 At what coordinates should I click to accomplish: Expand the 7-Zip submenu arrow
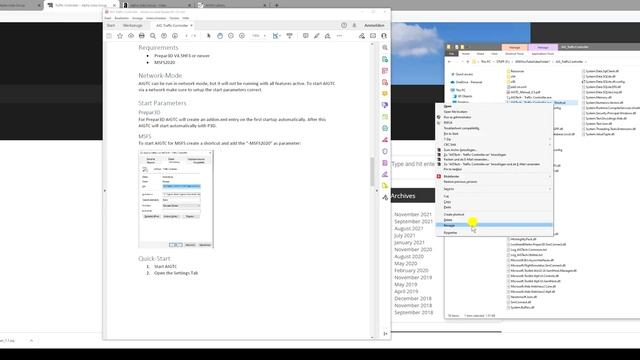(x=550, y=139)
